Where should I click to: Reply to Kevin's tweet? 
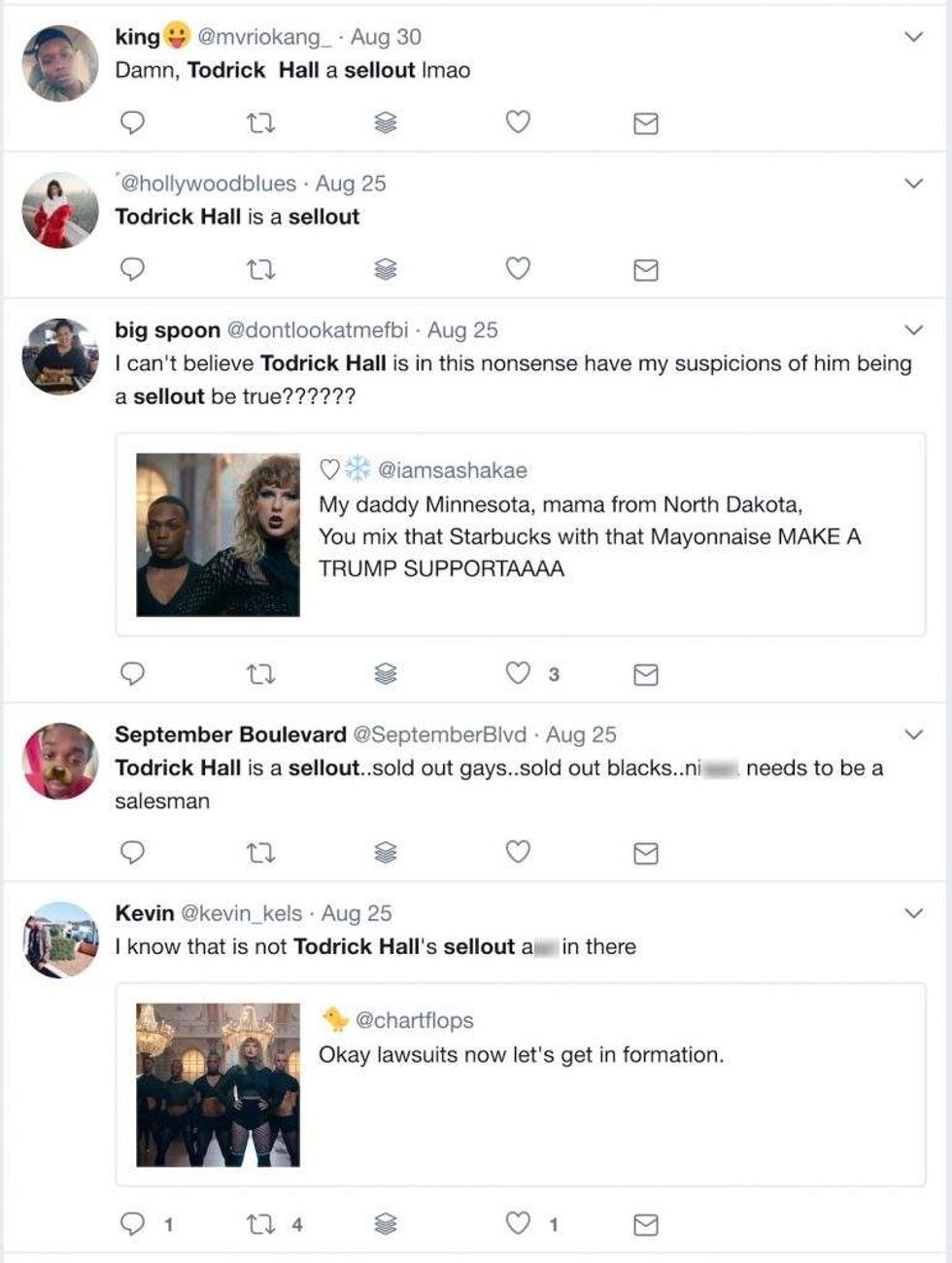[x=132, y=1224]
